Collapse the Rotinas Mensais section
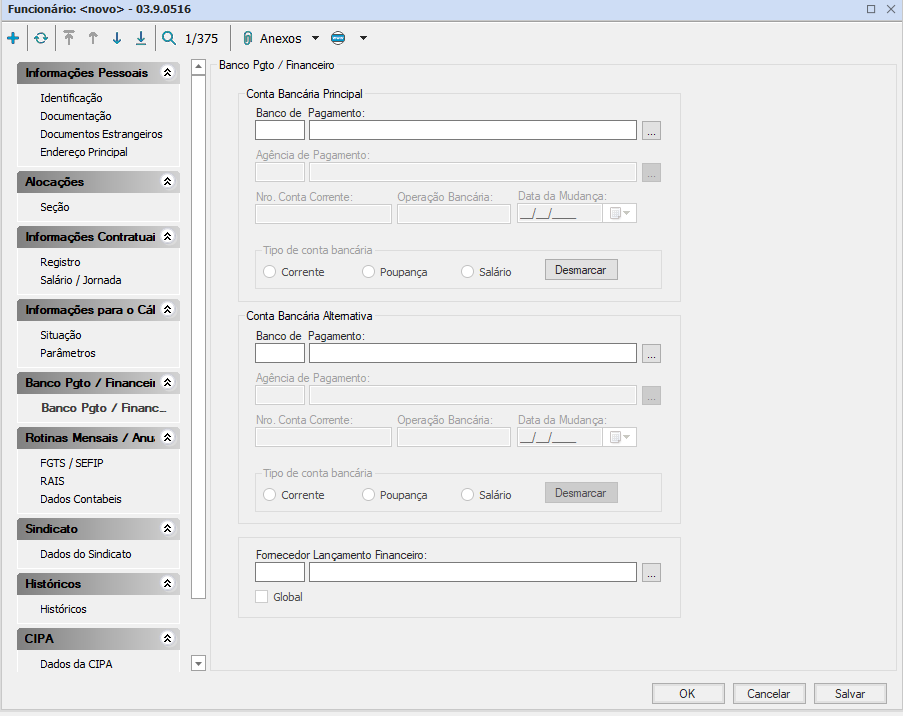The image size is (903, 716). point(168,438)
